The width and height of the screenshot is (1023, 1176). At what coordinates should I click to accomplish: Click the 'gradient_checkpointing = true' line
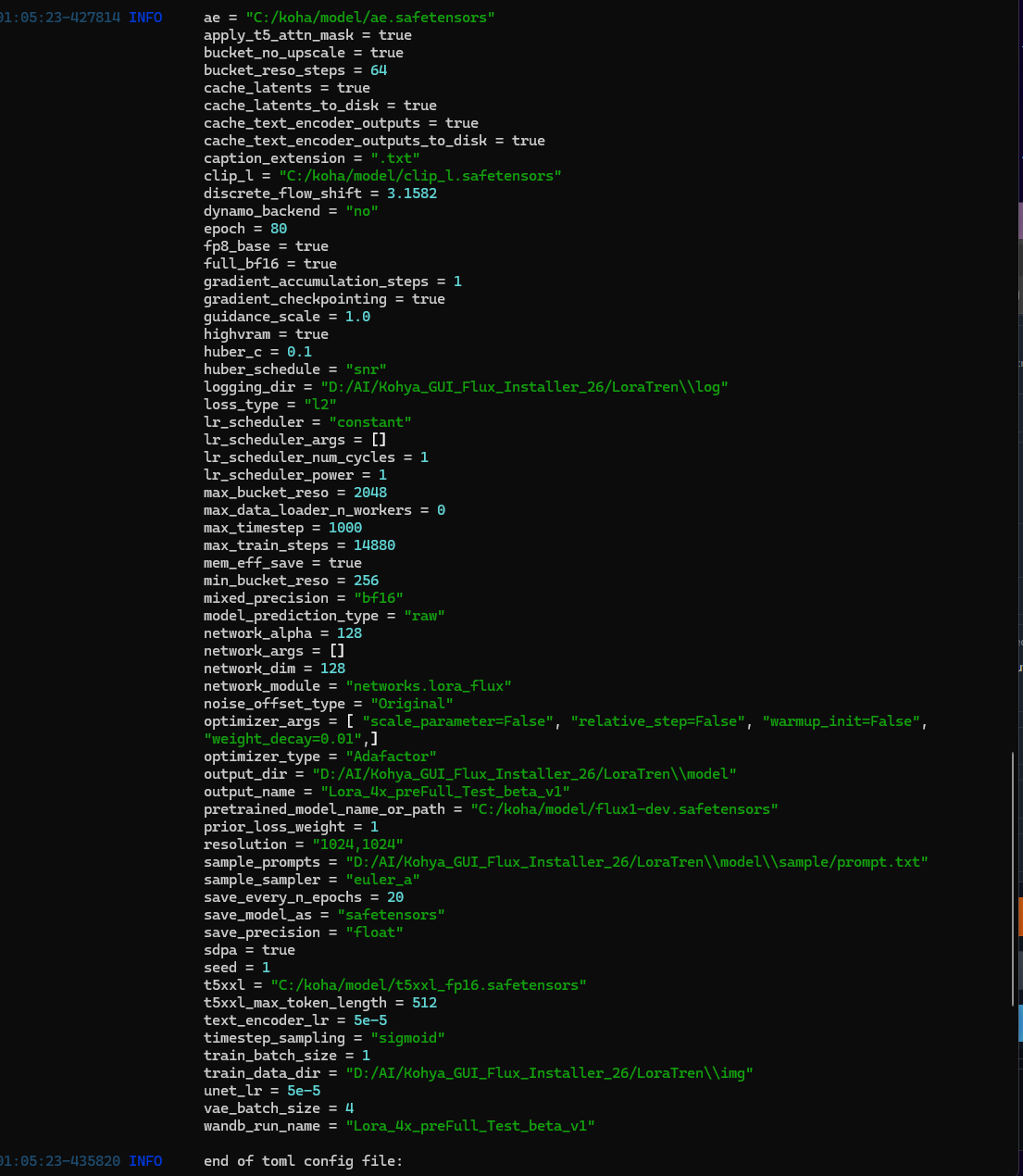pyautogui.click(x=324, y=299)
